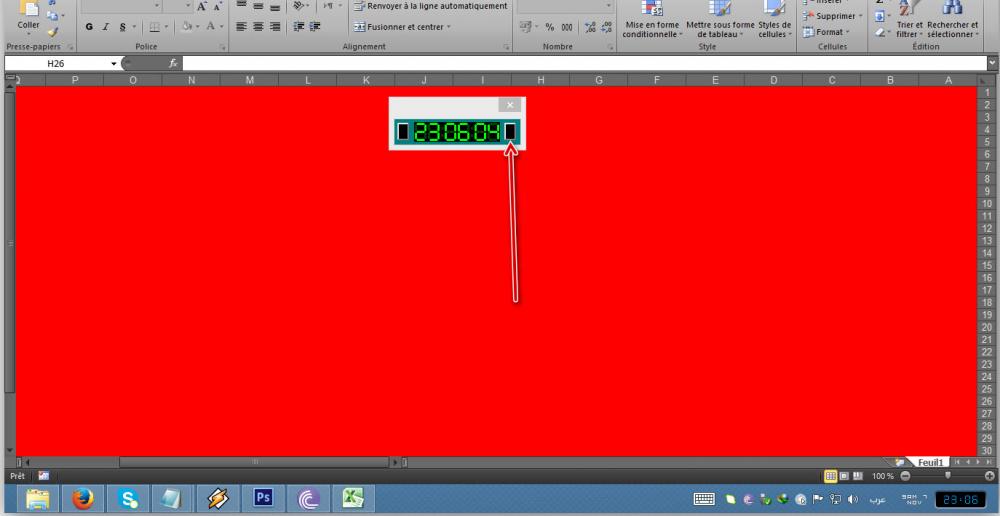The image size is (1000, 516).
Task: Increase decimal places icon
Action: tap(590, 27)
